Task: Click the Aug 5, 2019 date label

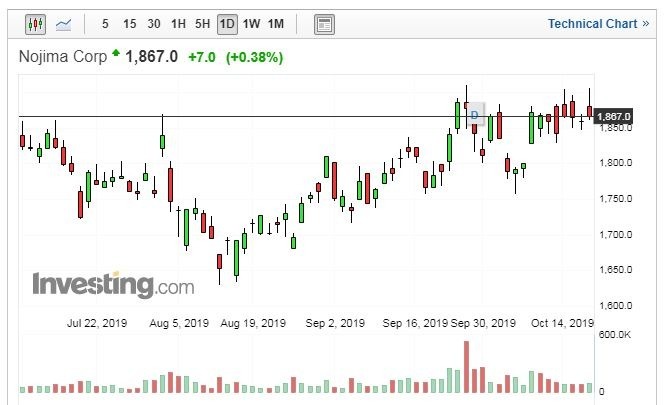Action: (x=179, y=323)
